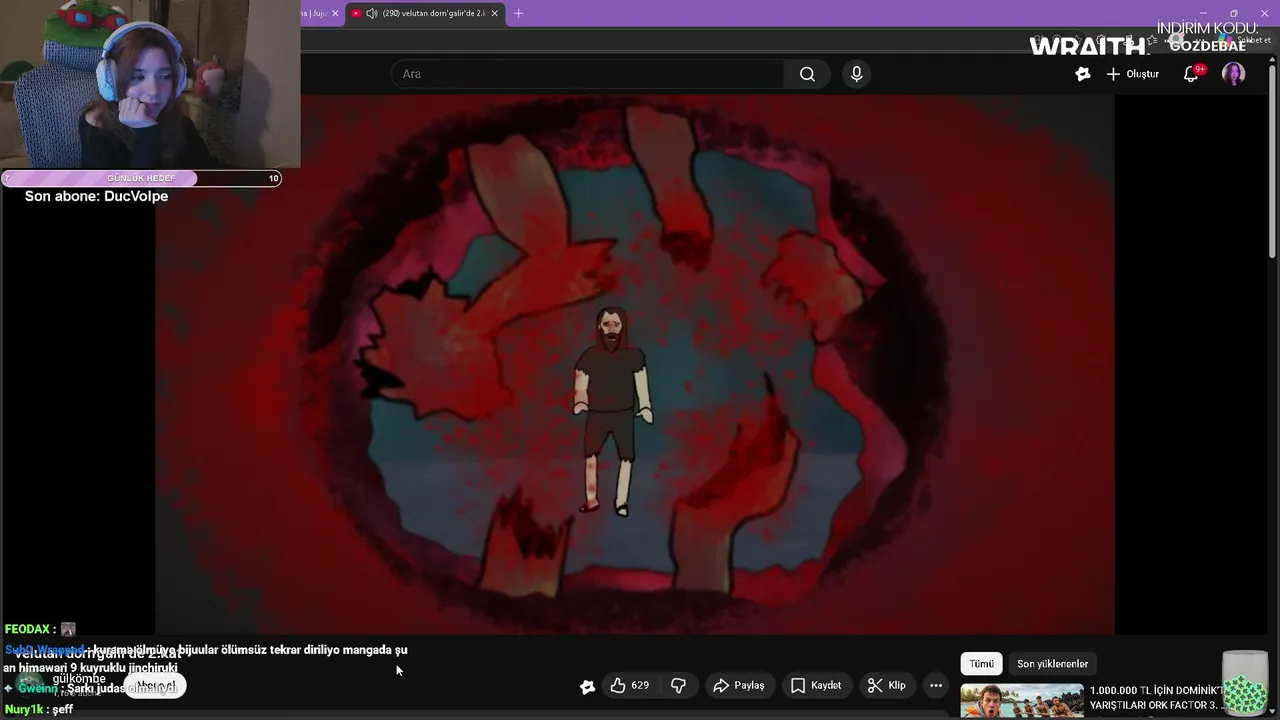1280x720 pixels.
Task: Click the sparkle icon beside Oluştur
Action: point(1083,74)
